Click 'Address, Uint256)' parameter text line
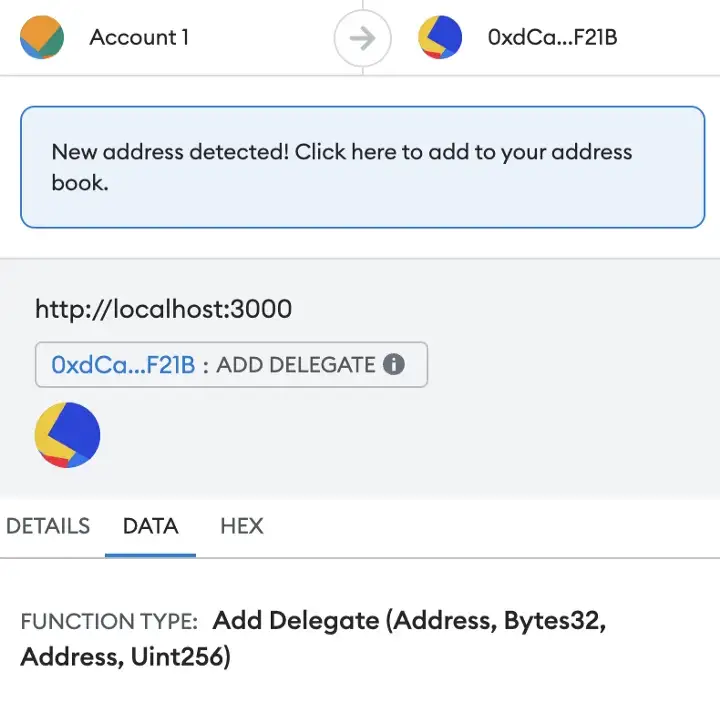The width and height of the screenshot is (720, 701). (x=125, y=657)
